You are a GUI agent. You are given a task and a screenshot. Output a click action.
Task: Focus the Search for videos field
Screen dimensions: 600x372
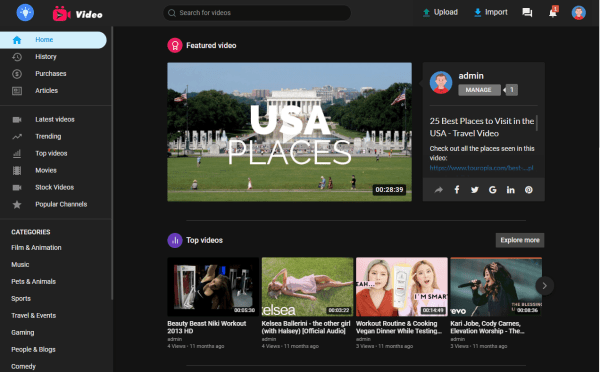coord(257,13)
